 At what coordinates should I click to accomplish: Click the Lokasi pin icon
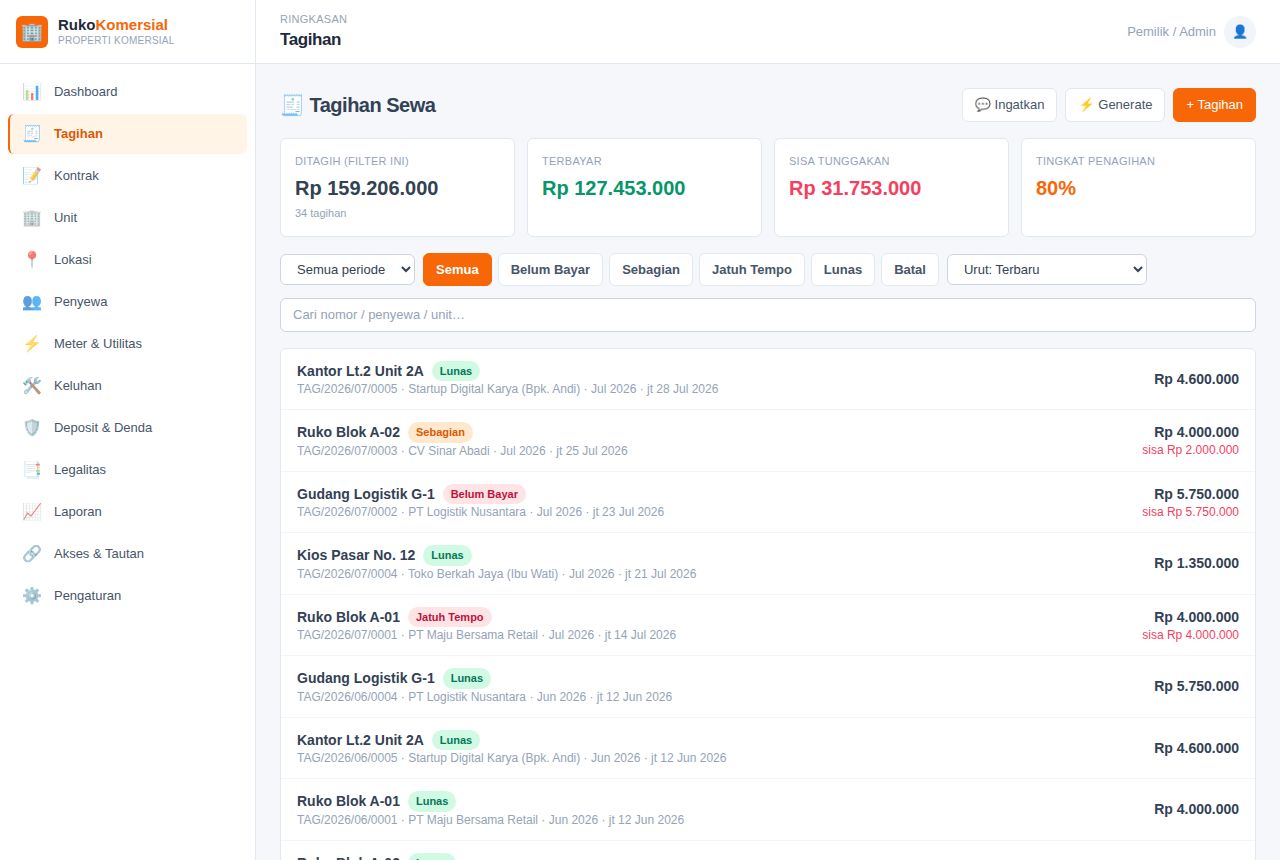click(x=32, y=260)
